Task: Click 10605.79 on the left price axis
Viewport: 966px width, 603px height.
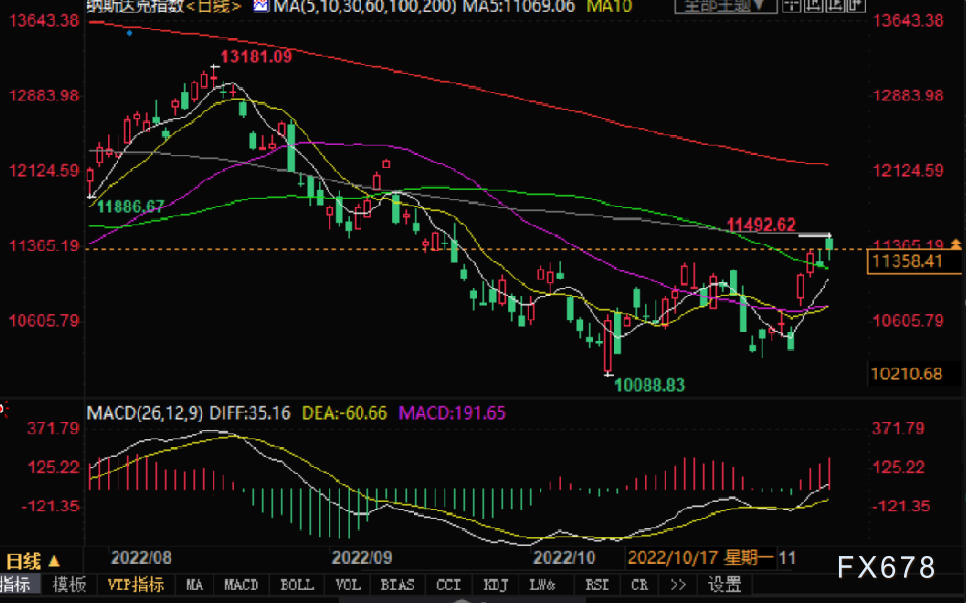Action: [44, 320]
